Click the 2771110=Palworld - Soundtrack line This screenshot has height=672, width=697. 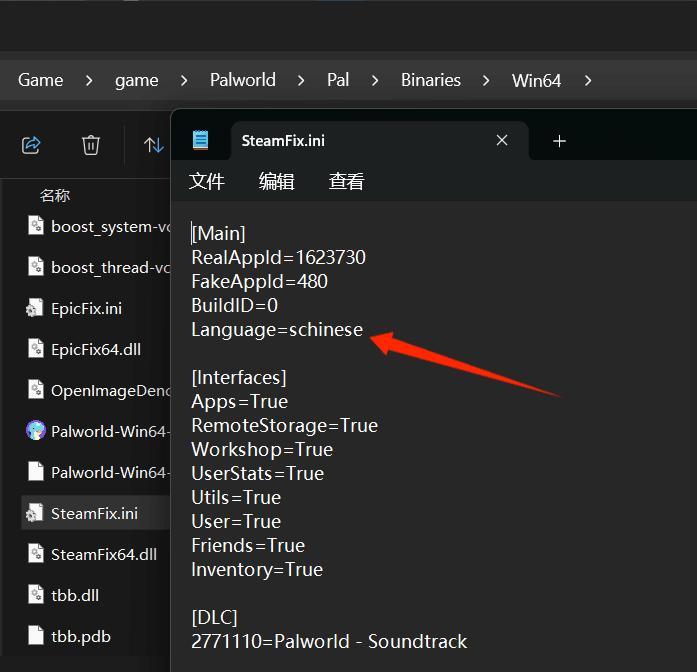(329, 642)
